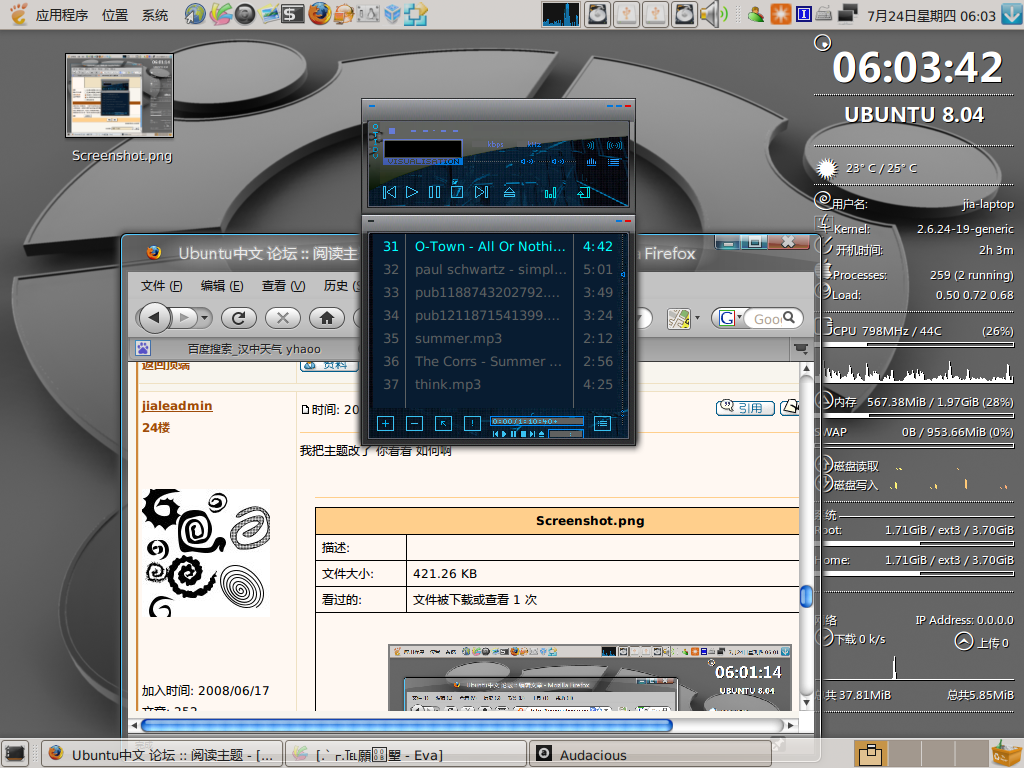Click the volume speaker icon in panel

click(714, 14)
